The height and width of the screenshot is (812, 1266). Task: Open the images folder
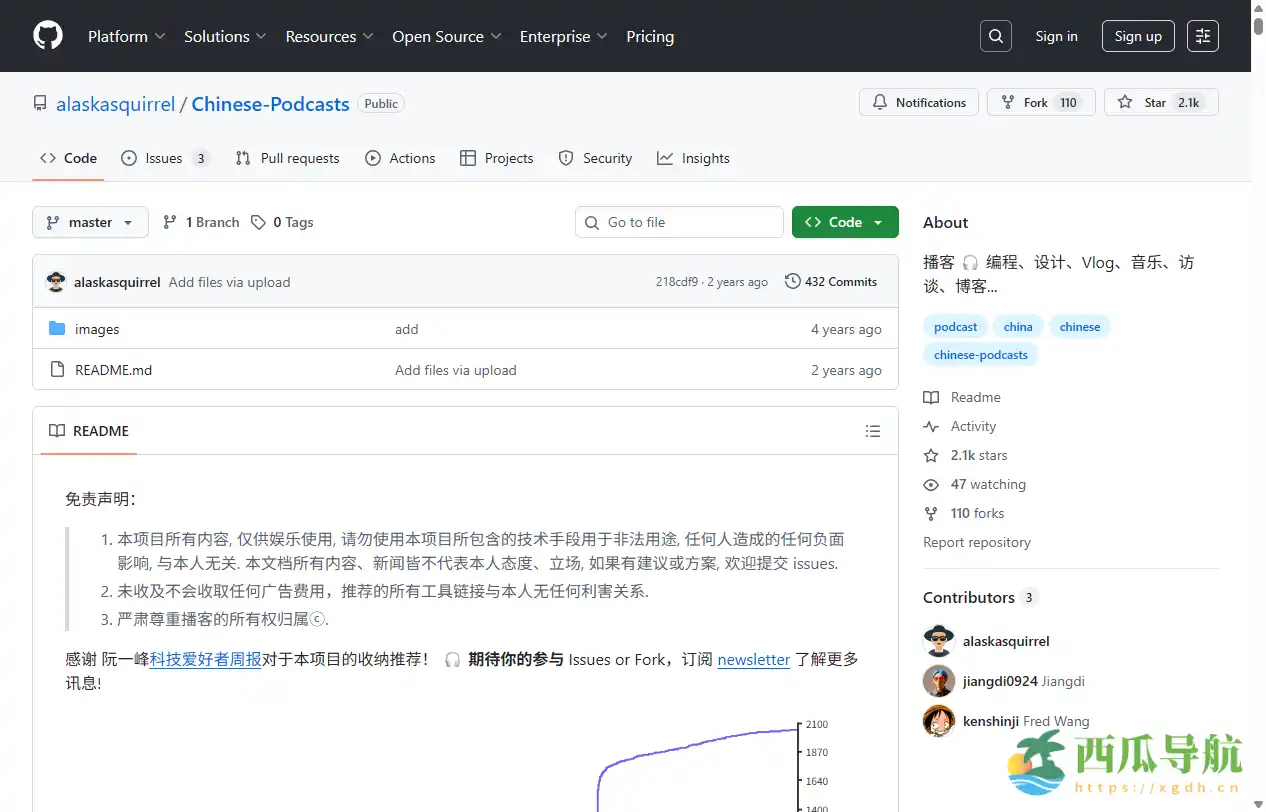[97, 329]
